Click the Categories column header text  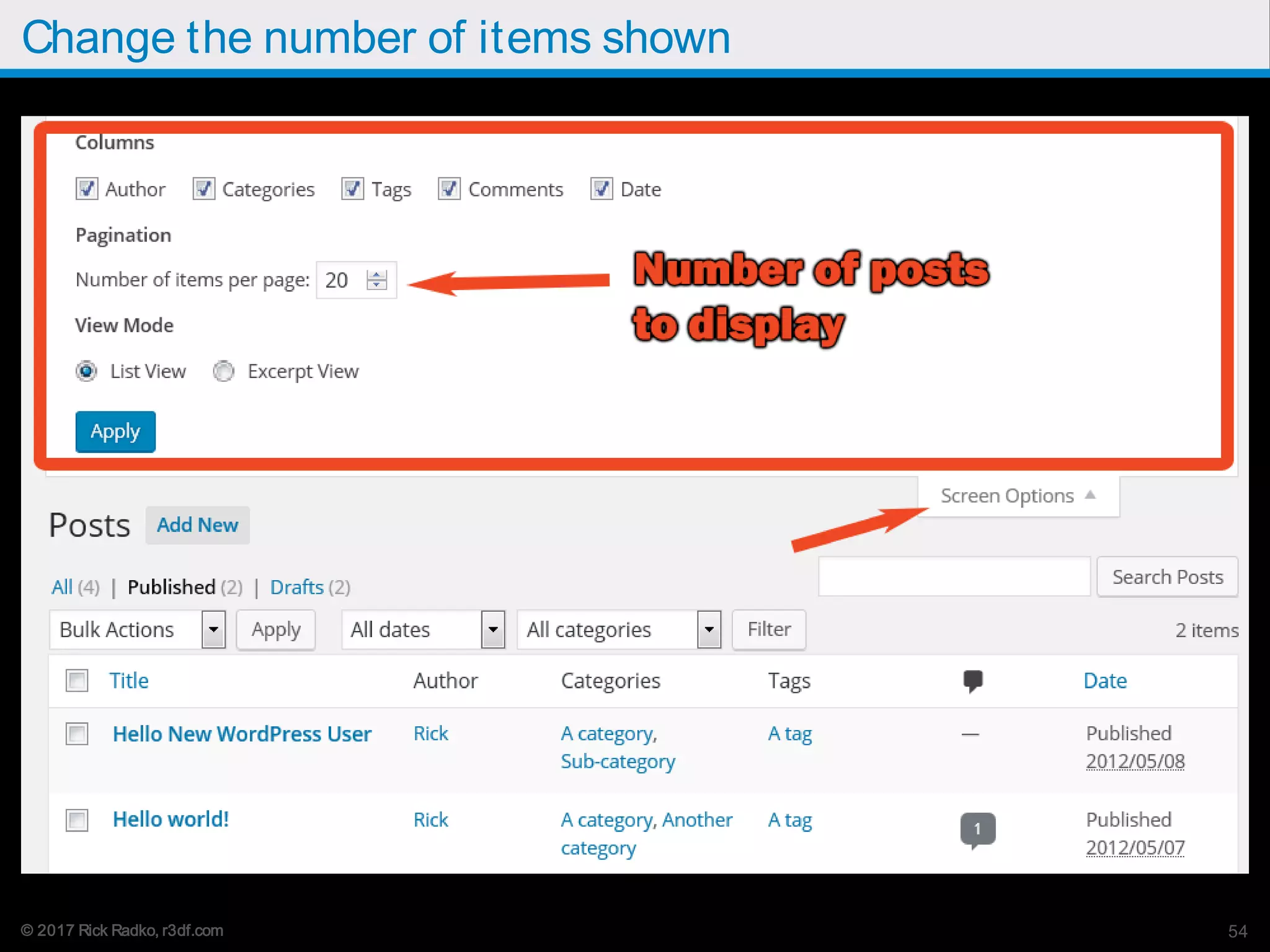611,681
